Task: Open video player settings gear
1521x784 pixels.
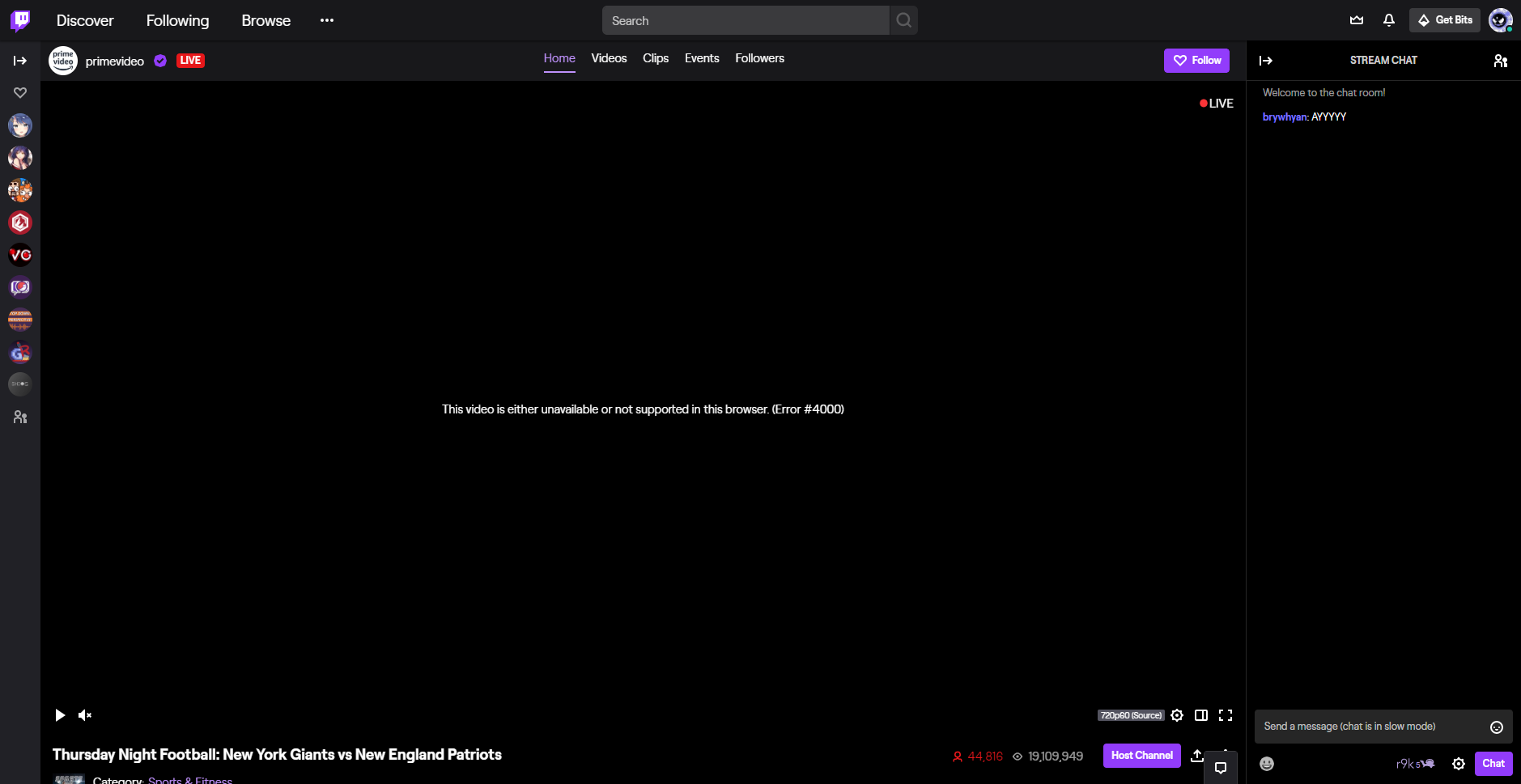Action: [1177, 715]
